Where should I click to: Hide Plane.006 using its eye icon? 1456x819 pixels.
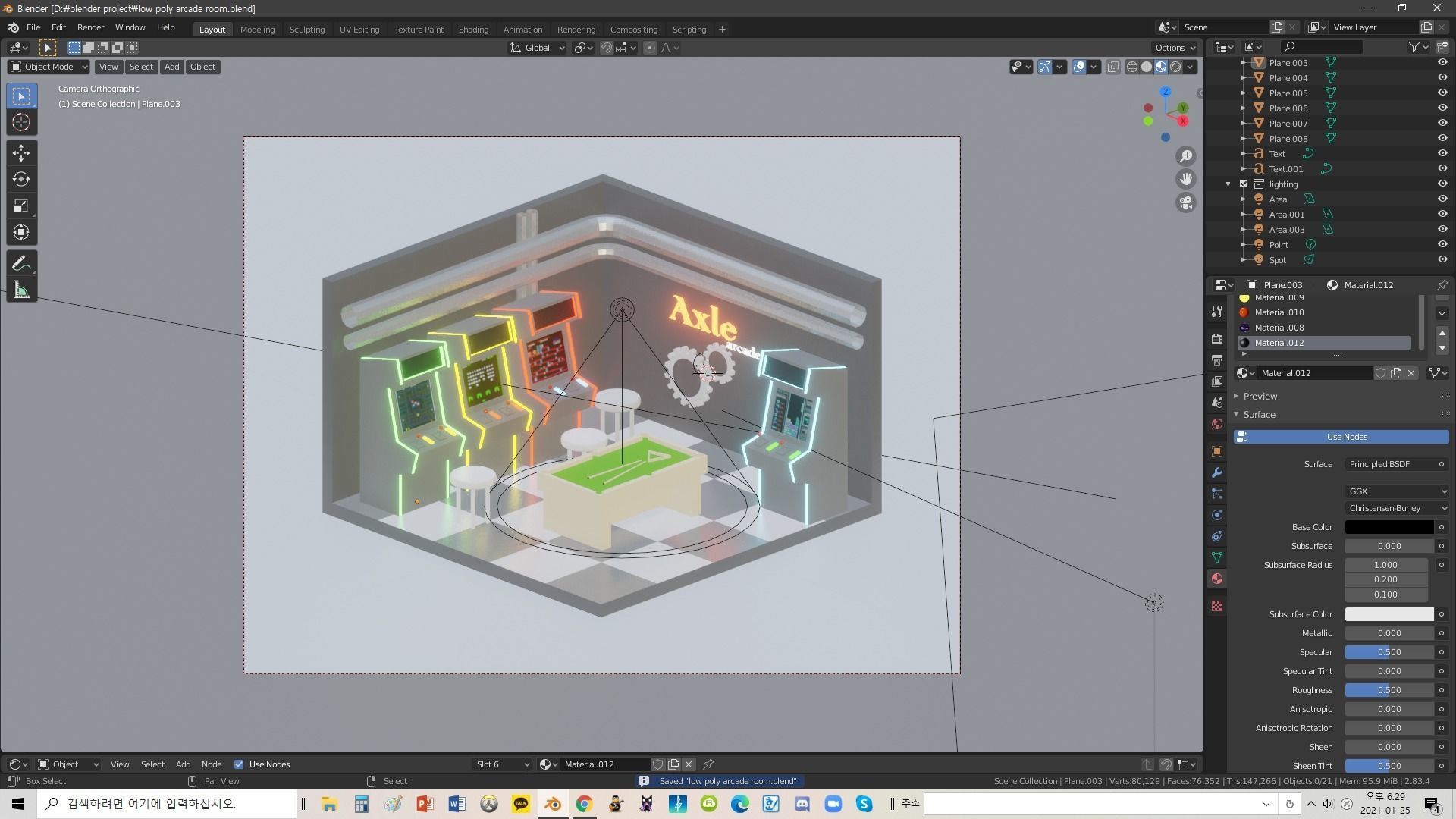[1442, 108]
